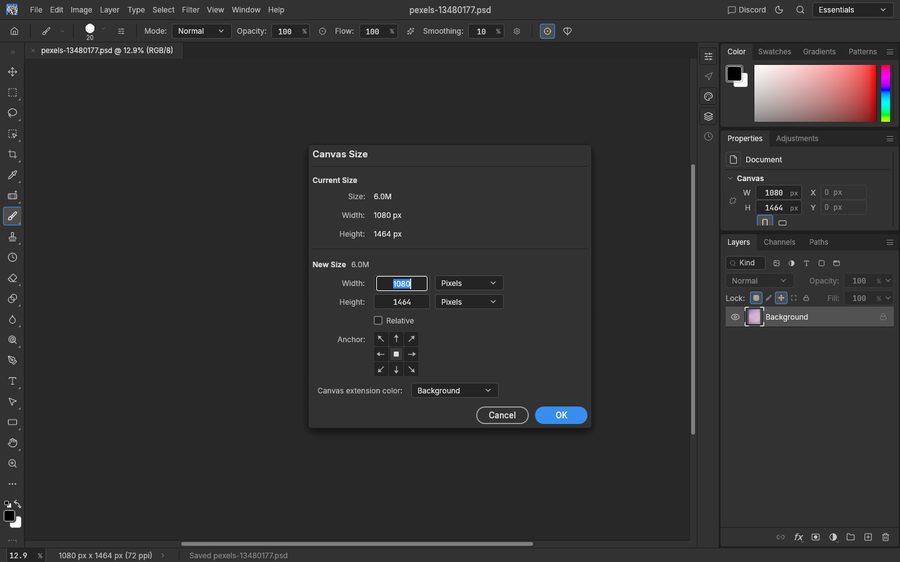
Task: Open the Layers dock panel icon
Action: point(708,117)
